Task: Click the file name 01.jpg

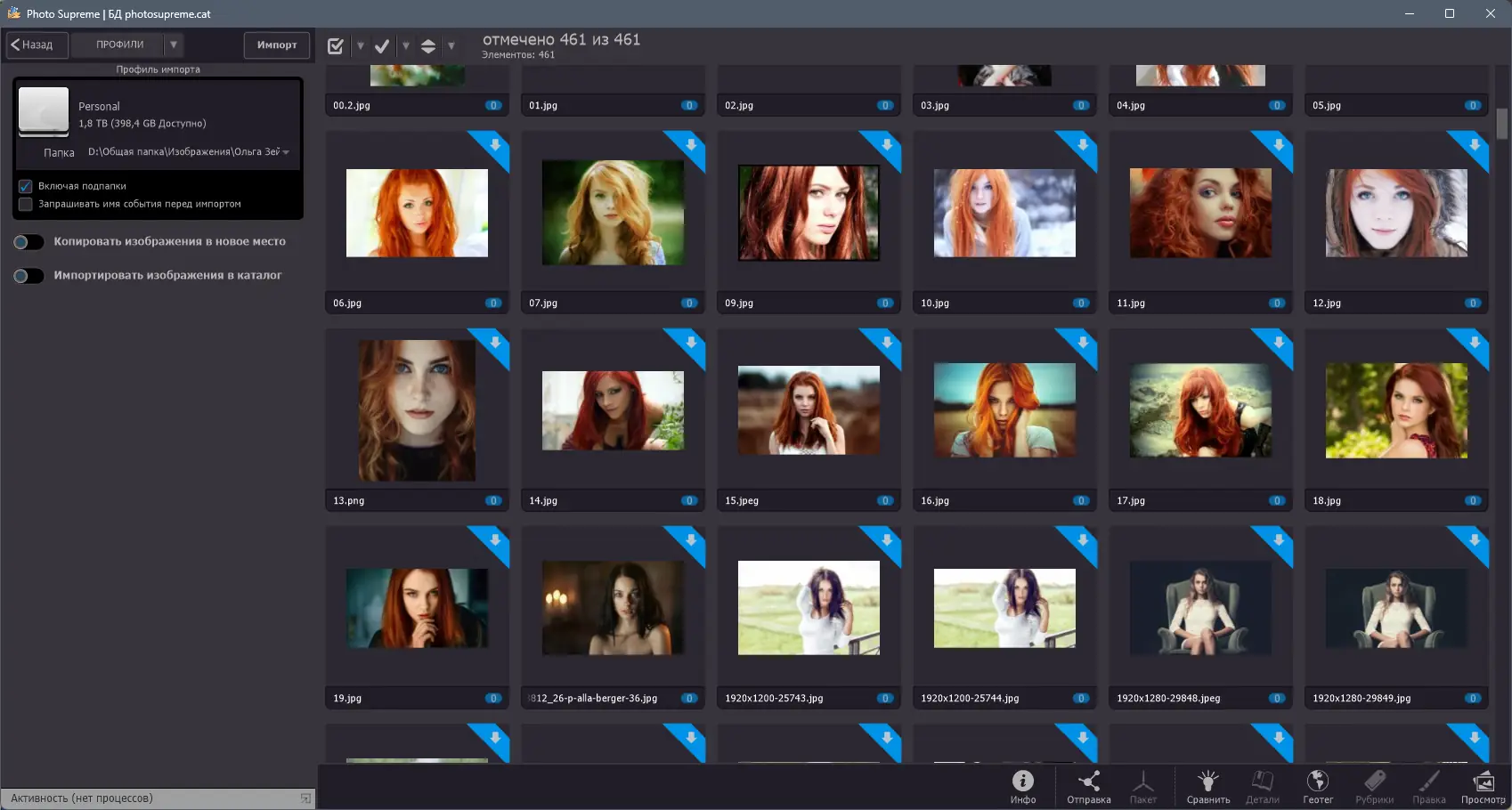Action: [x=543, y=105]
